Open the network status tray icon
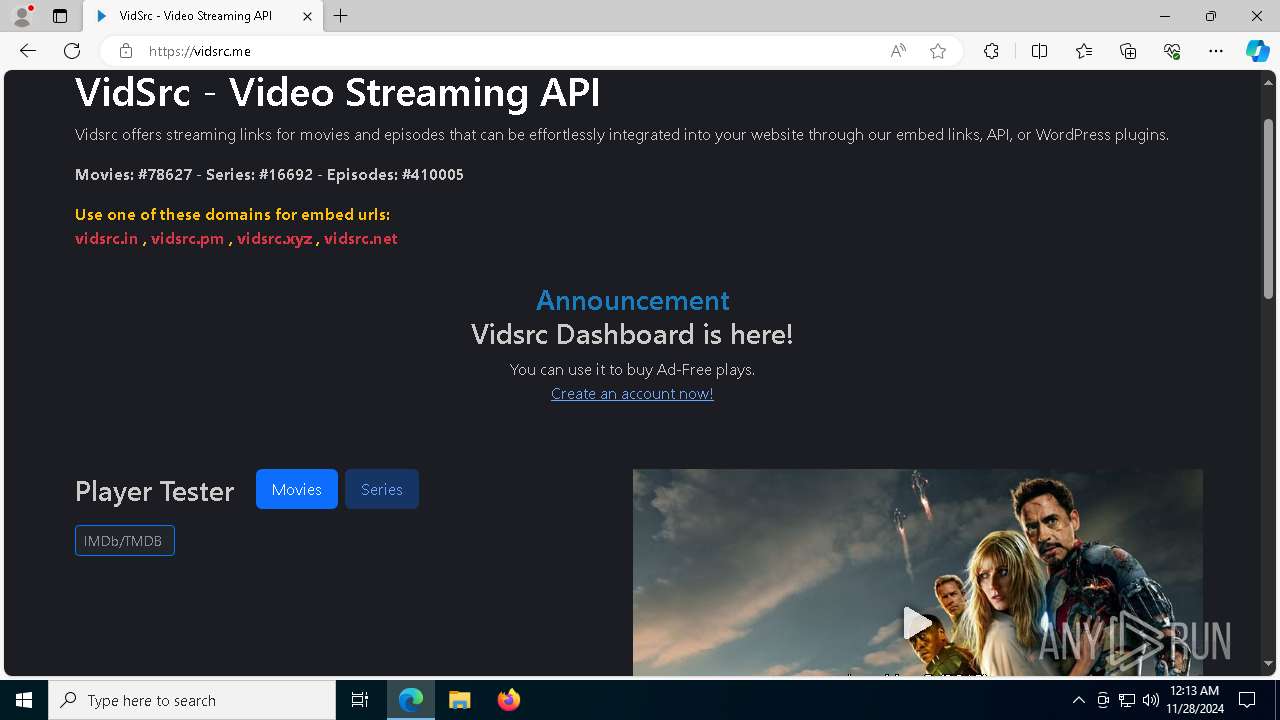 [x=1127, y=700]
